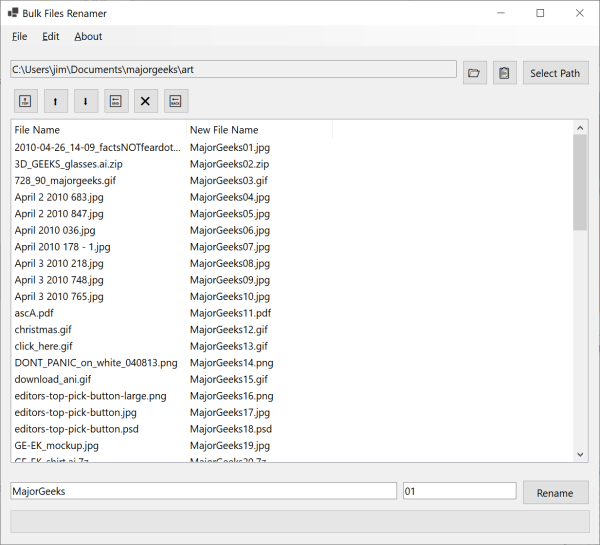Click new name MajorGeeks11.pdf
This screenshot has width=600, height=545.
point(230,313)
